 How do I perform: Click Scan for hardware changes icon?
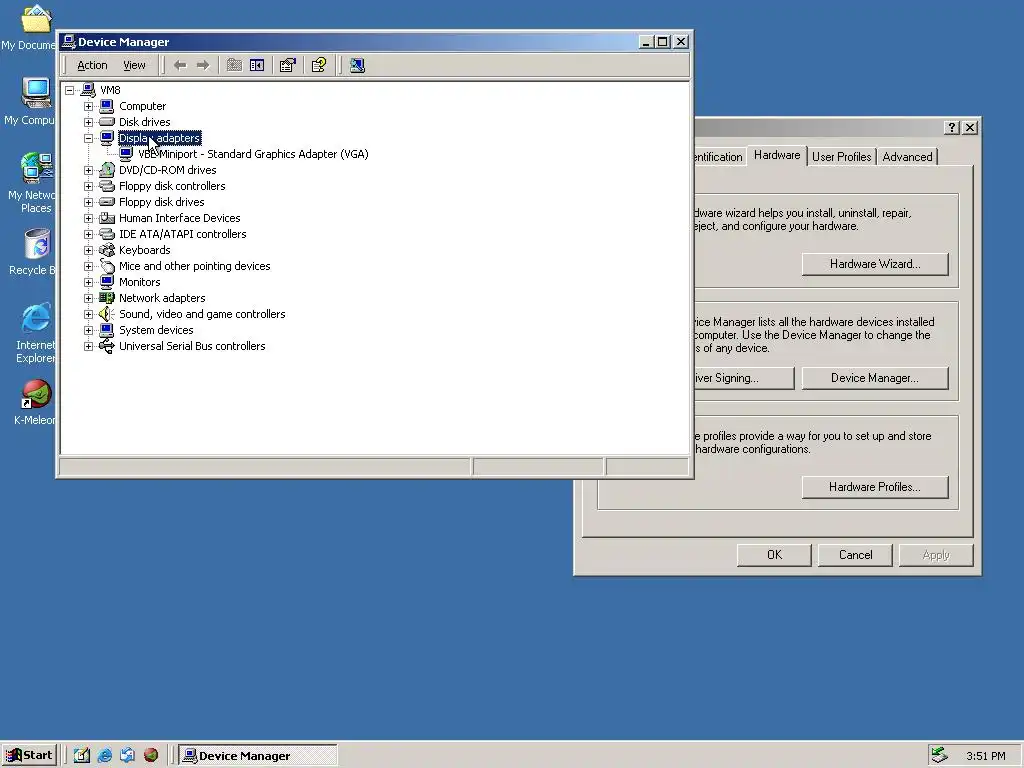357,65
